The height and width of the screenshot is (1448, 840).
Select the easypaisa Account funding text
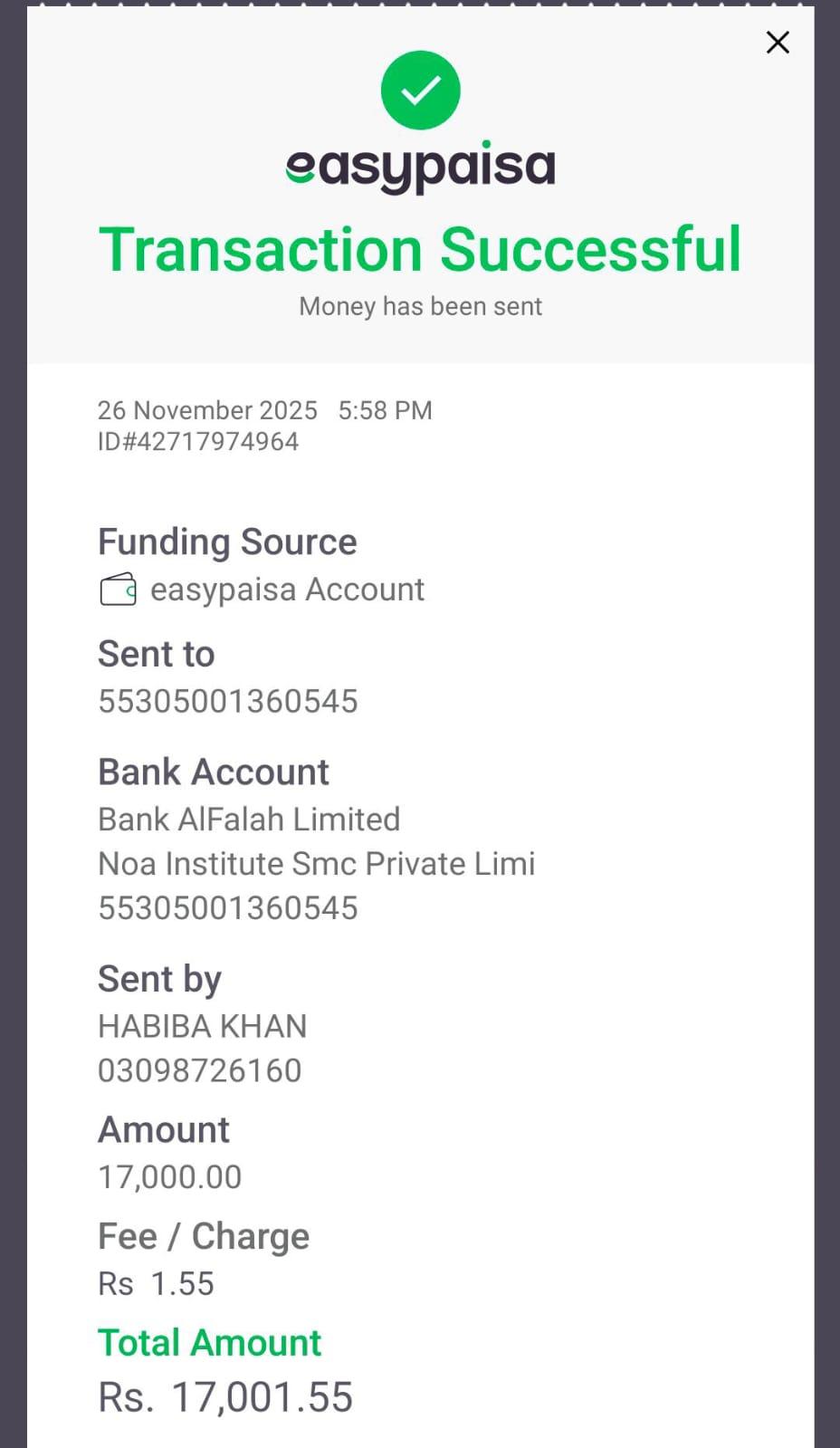pos(287,590)
